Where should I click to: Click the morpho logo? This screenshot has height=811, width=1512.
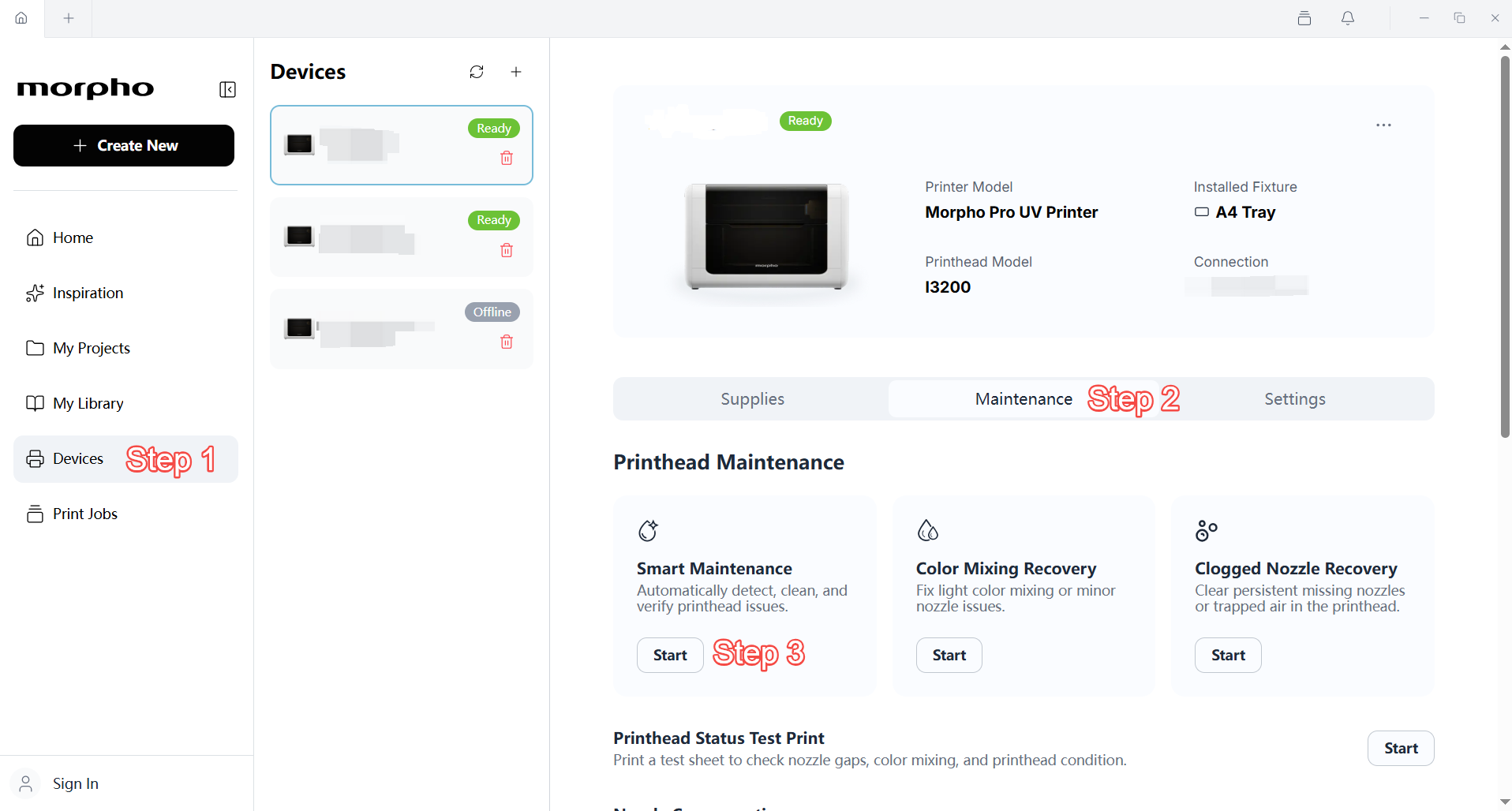(x=85, y=88)
